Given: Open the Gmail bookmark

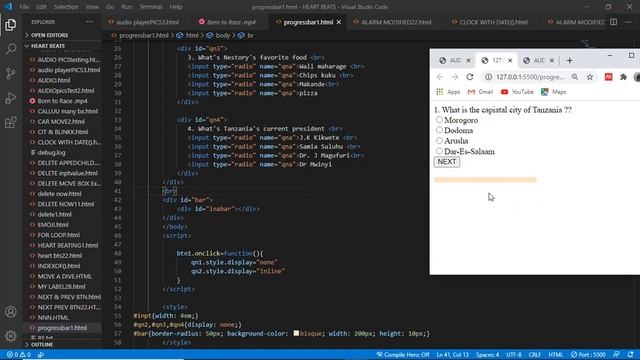Looking at the screenshot, I should tap(480, 92).
